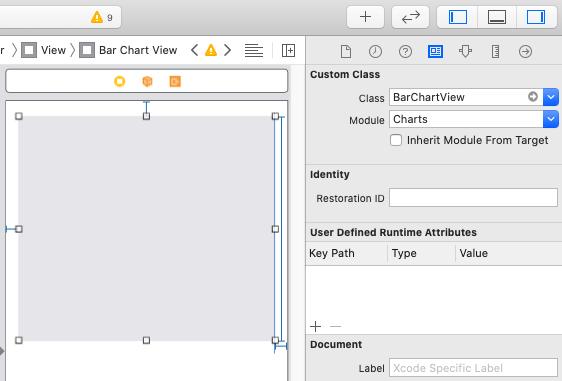This screenshot has height=381, width=562.
Task: Click the Type column header
Action: click(x=404, y=253)
